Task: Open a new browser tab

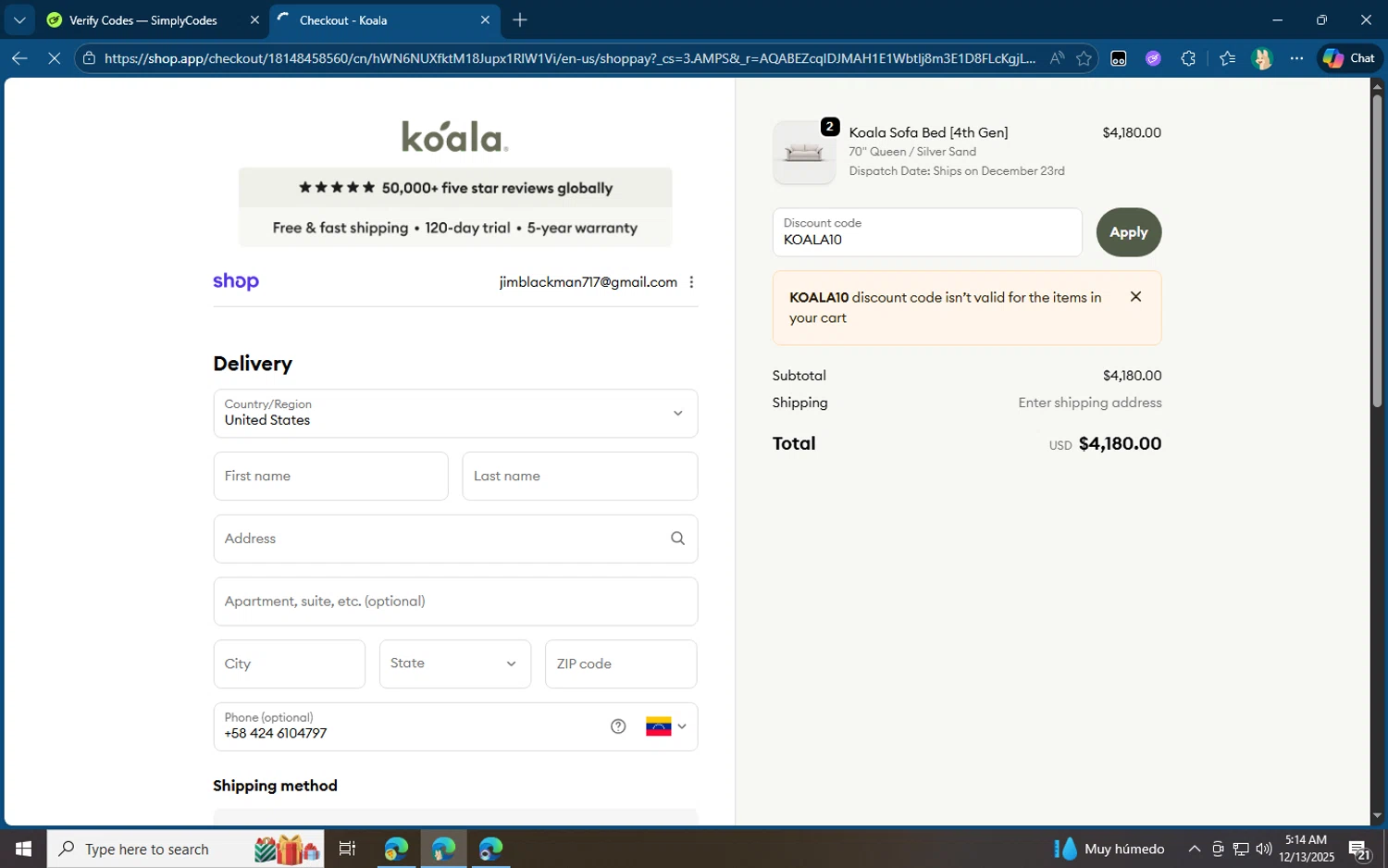Action: click(x=520, y=20)
